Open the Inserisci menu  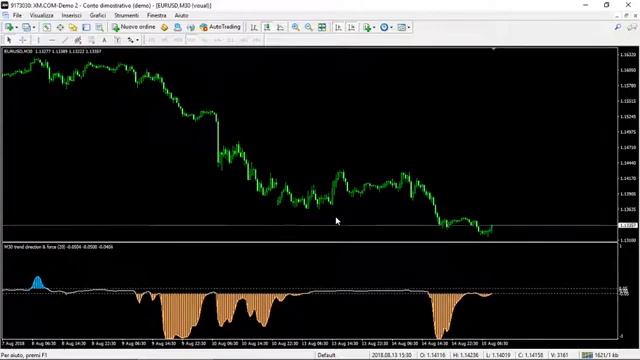point(72,15)
